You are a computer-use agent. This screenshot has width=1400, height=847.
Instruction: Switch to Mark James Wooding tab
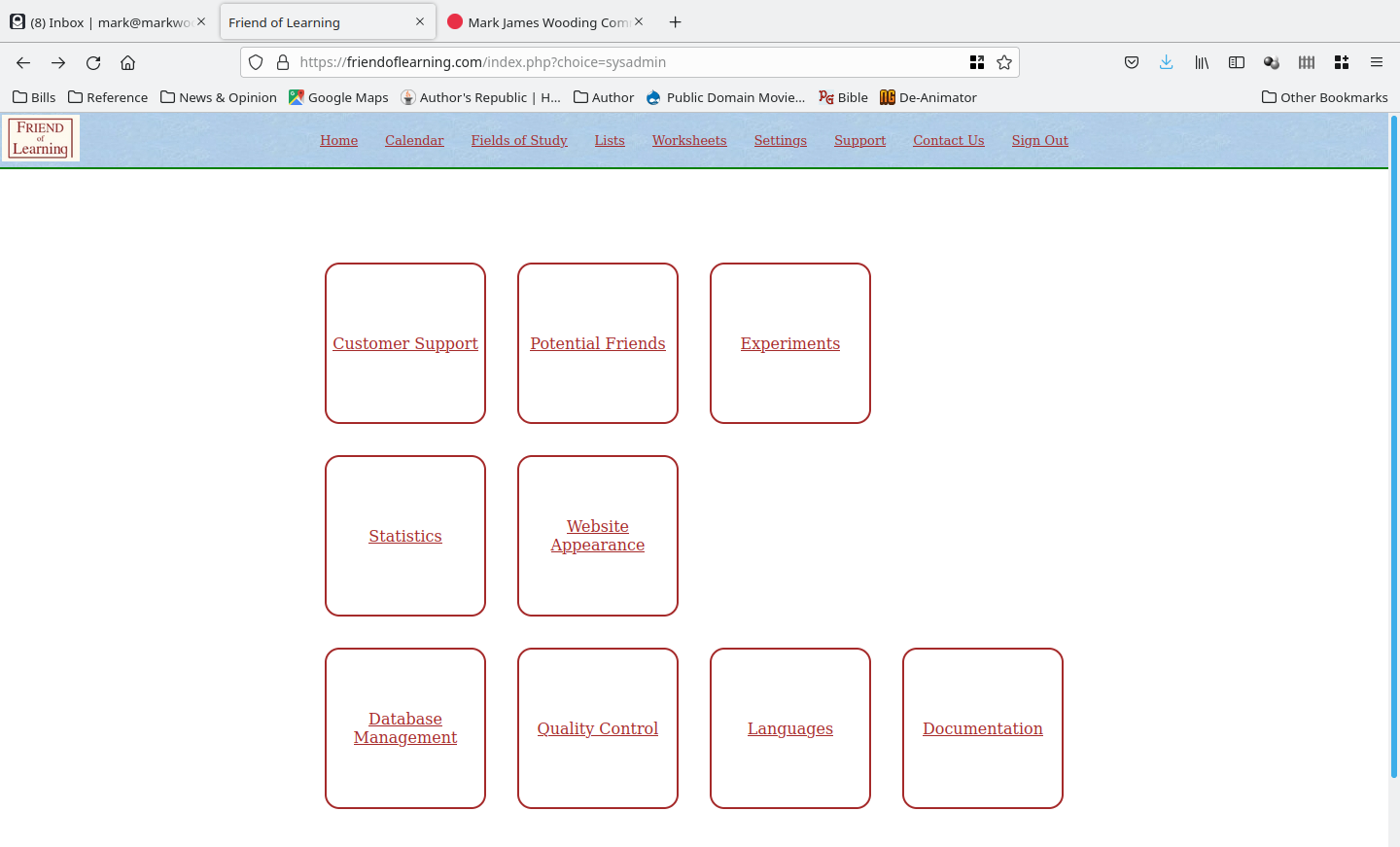[544, 22]
